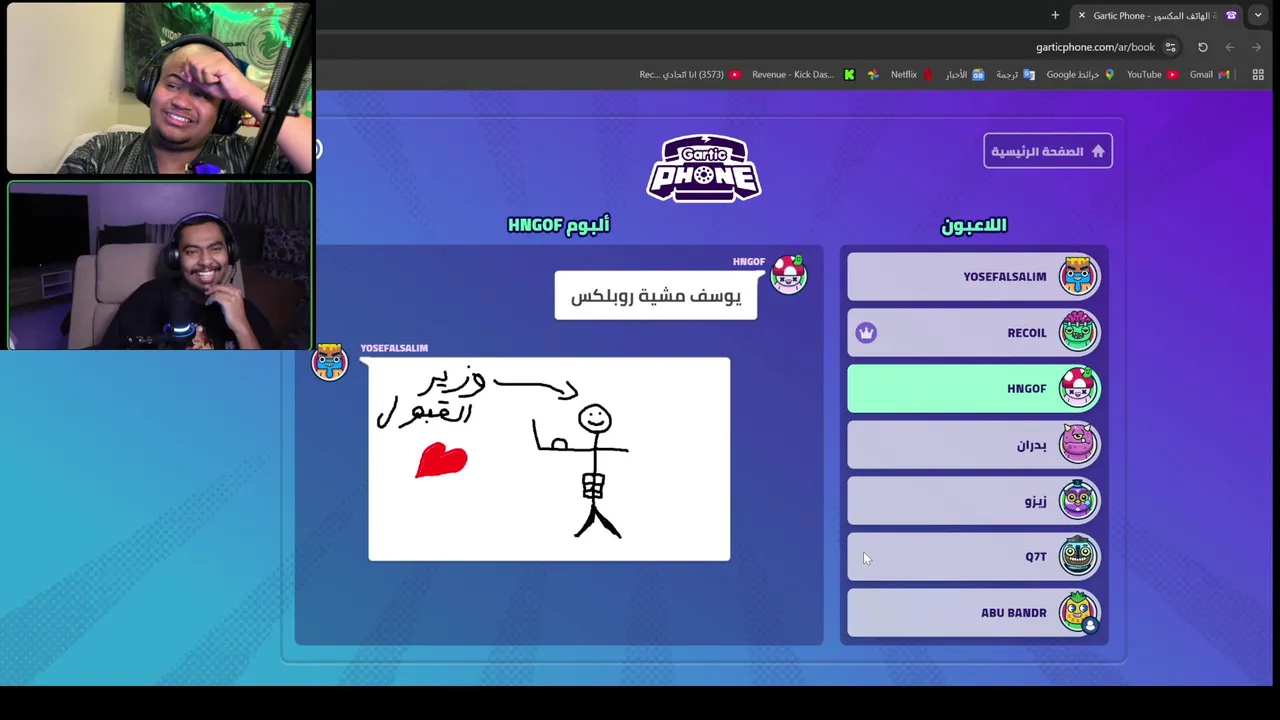Select highlighted player HNGOF
Viewport: 1280px width, 720px height.
[973, 388]
